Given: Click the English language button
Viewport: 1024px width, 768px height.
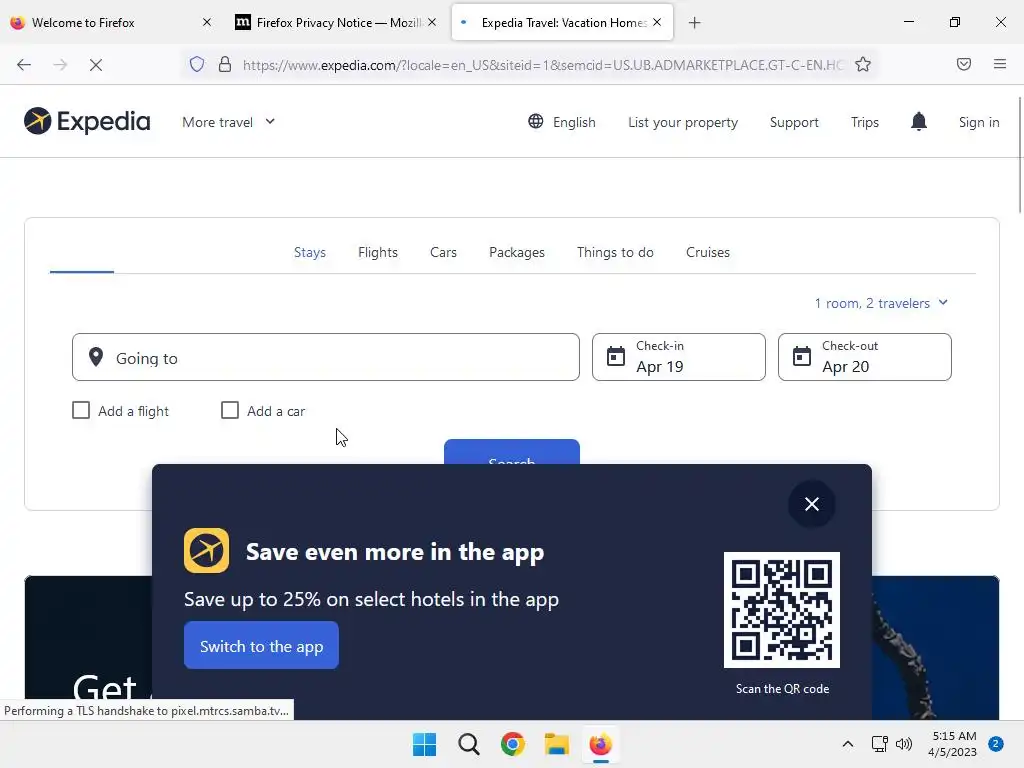Looking at the screenshot, I should point(562,122).
